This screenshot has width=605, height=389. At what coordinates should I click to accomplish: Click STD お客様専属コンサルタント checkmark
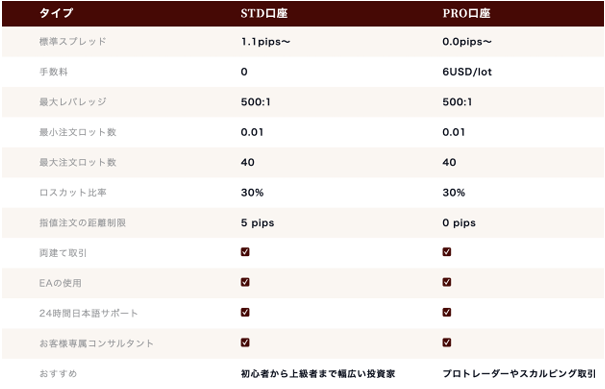[245, 342]
